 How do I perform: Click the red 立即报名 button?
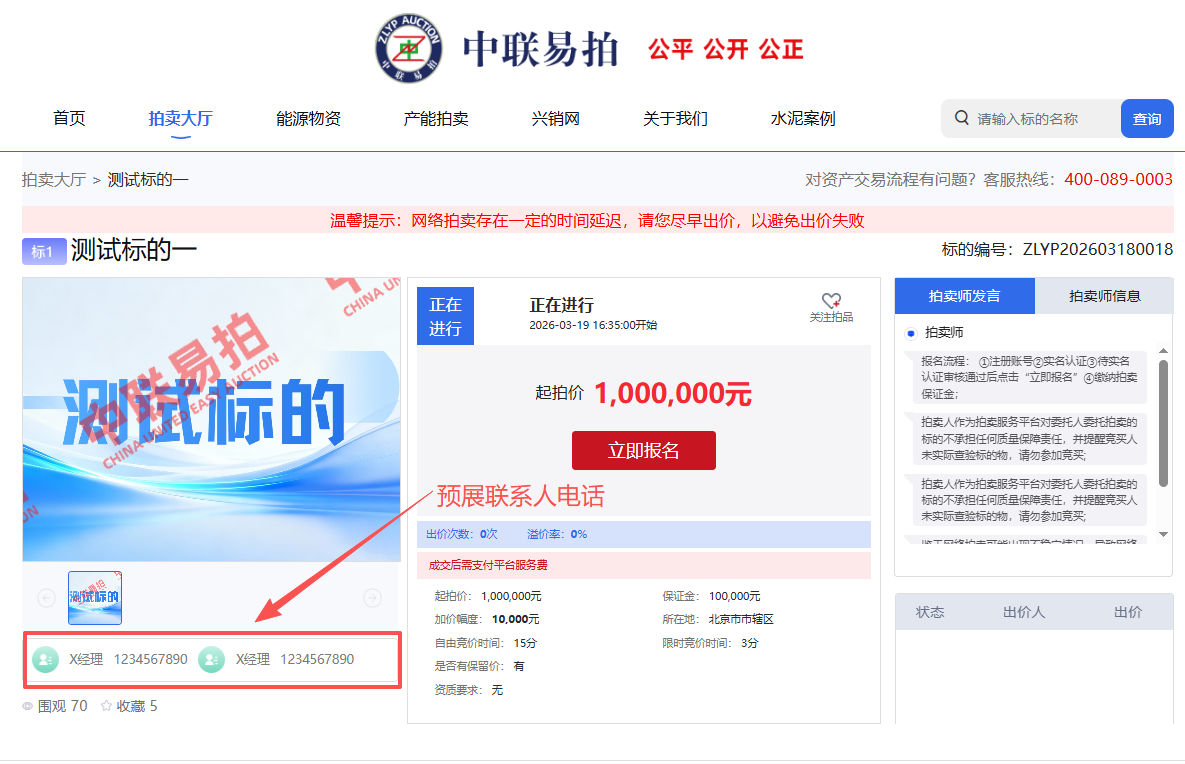tap(644, 450)
